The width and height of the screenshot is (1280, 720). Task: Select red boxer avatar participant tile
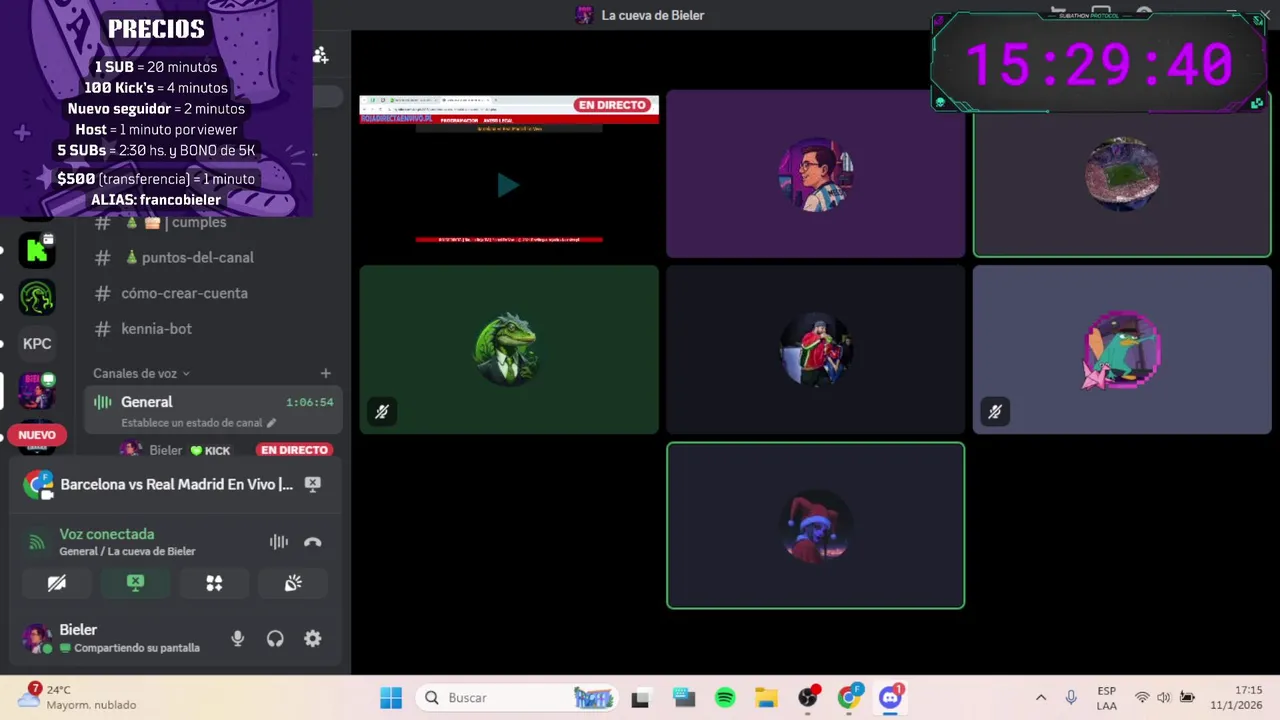[816, 349]
